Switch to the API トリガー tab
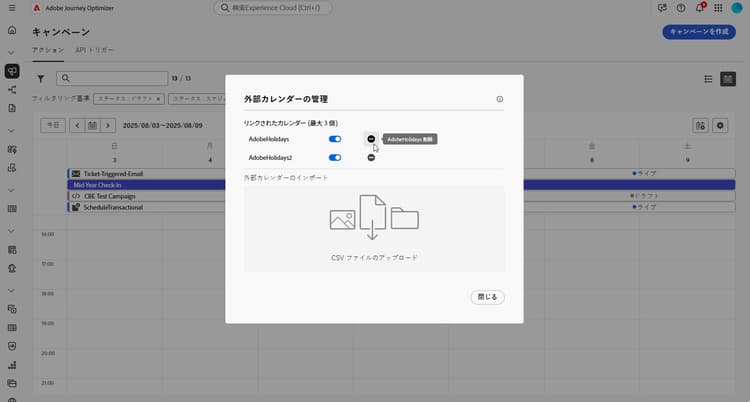This screenshot has width=750, height=402. tap(95, 50)
